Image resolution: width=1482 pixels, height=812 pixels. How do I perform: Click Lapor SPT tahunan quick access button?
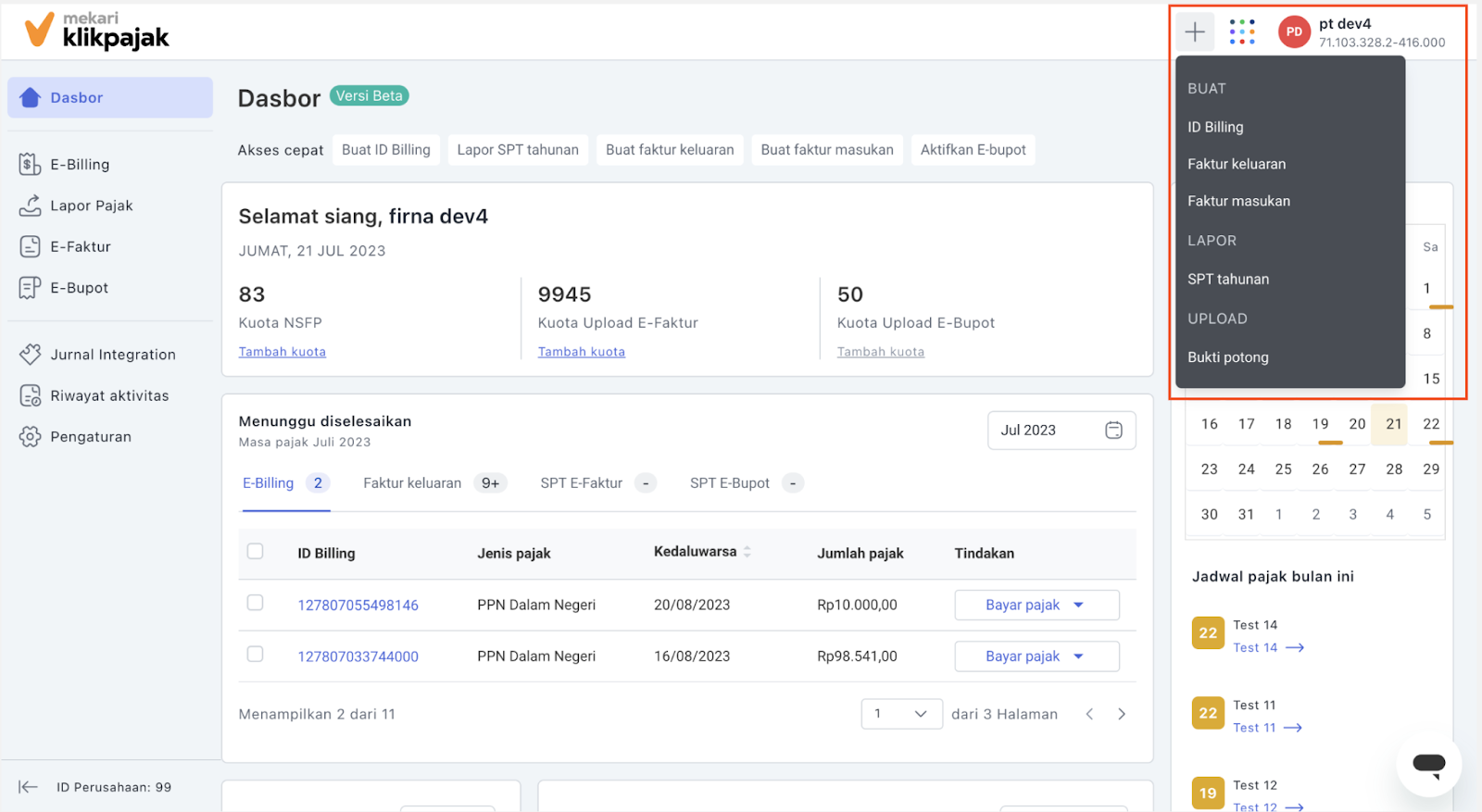[x=518, y=150]
